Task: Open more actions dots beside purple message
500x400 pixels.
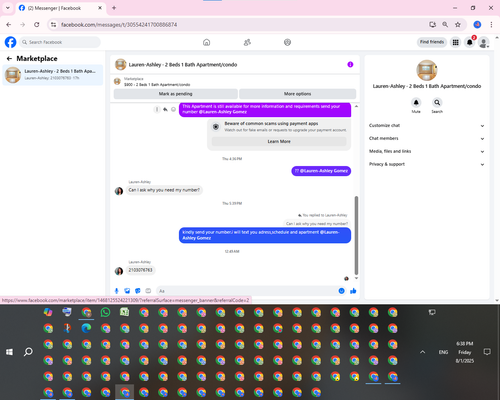Action: pyautogui.click(x=157, y=109)
